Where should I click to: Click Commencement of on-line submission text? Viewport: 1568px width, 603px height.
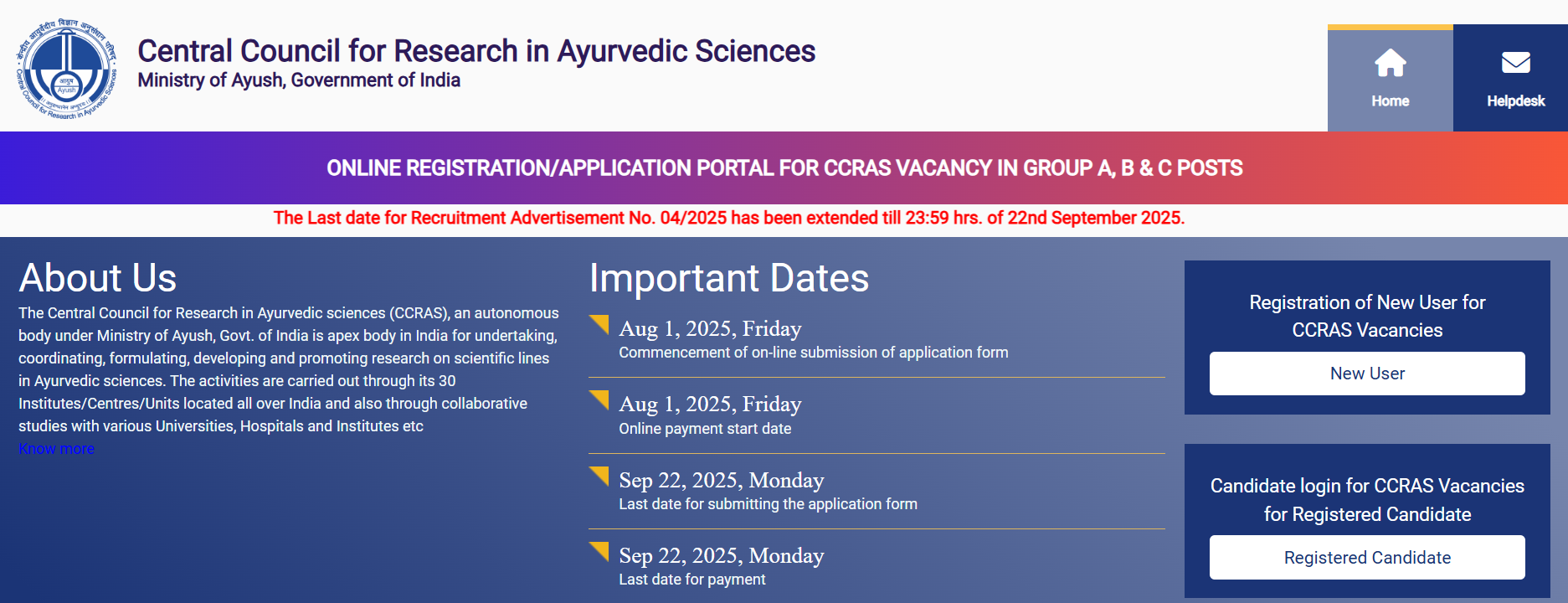pyautogui.click(x=814, y=353)
